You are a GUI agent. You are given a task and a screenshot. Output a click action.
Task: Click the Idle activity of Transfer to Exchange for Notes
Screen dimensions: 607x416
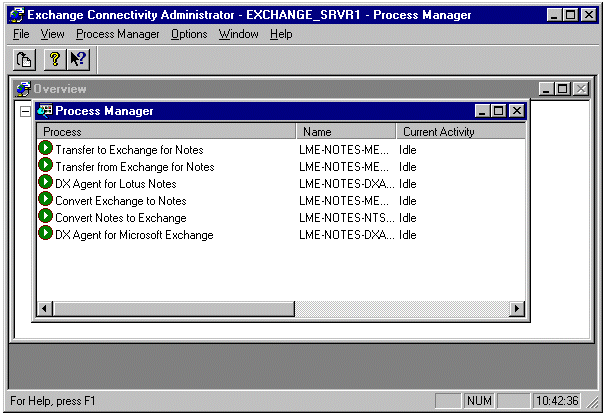pyautogui.click(x=408, y=150)
